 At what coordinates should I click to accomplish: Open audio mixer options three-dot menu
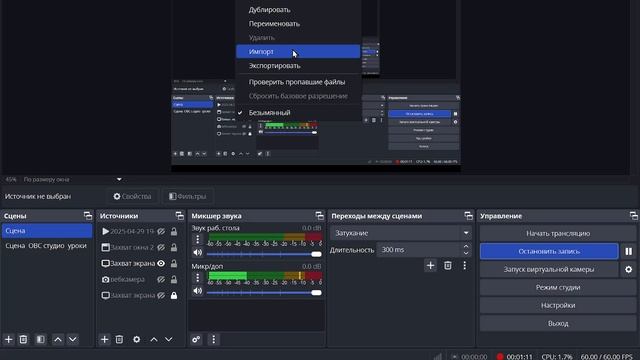point(213,339)
